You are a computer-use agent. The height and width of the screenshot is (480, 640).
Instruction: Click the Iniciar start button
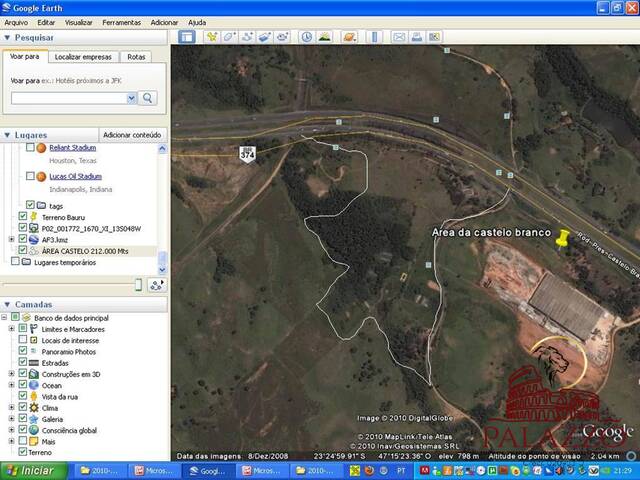coord(34,471)
